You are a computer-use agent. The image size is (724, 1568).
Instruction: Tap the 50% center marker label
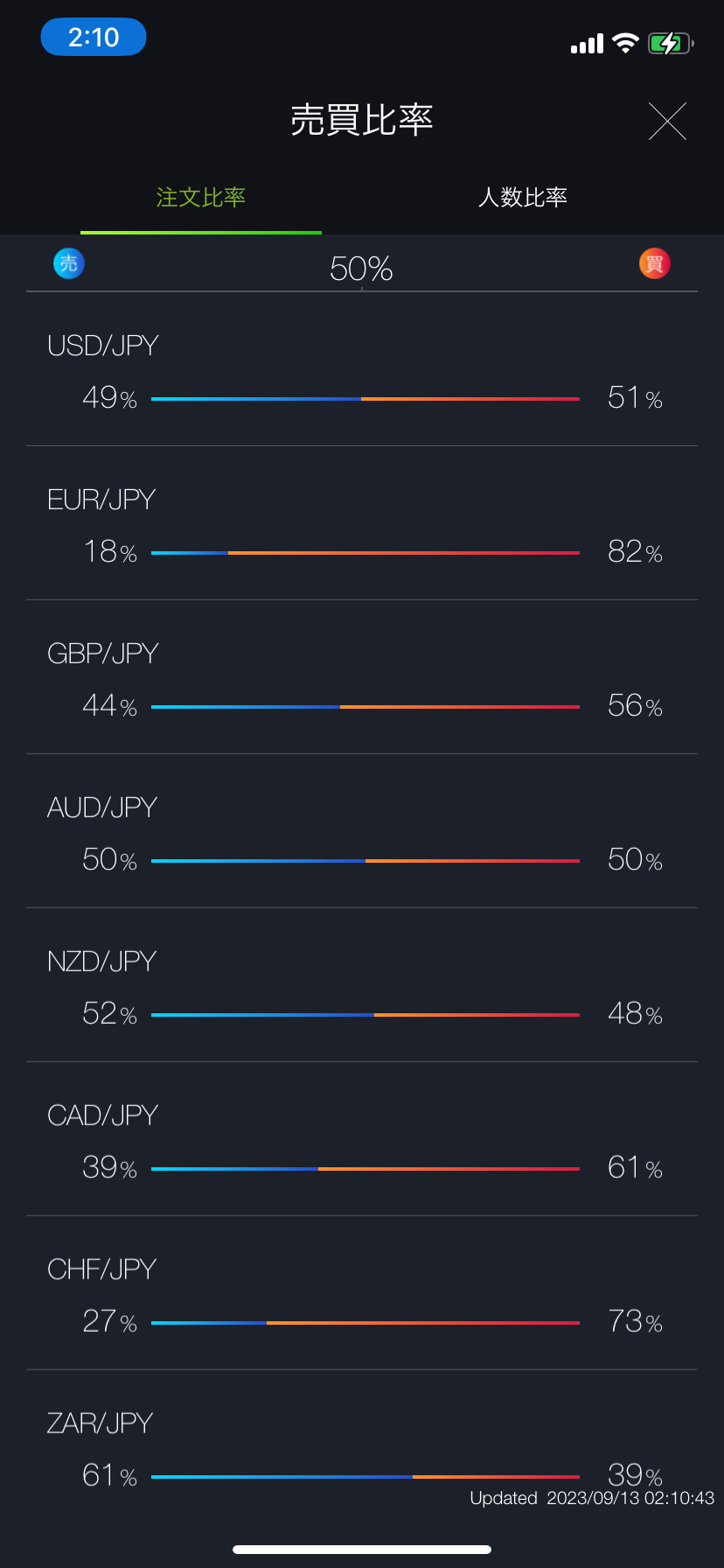pos(361,269)
